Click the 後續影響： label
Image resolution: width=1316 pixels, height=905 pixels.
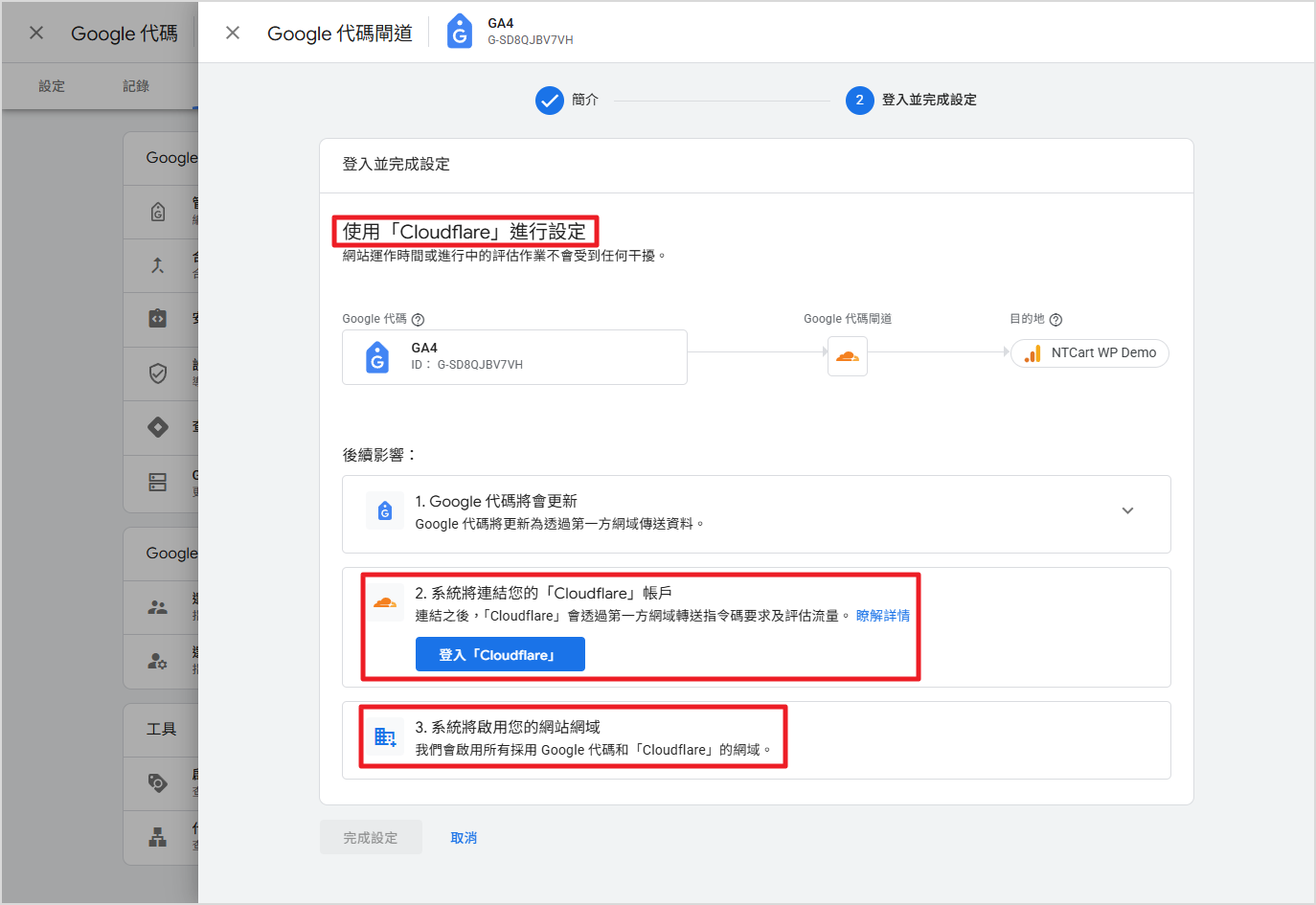[380, 455]
